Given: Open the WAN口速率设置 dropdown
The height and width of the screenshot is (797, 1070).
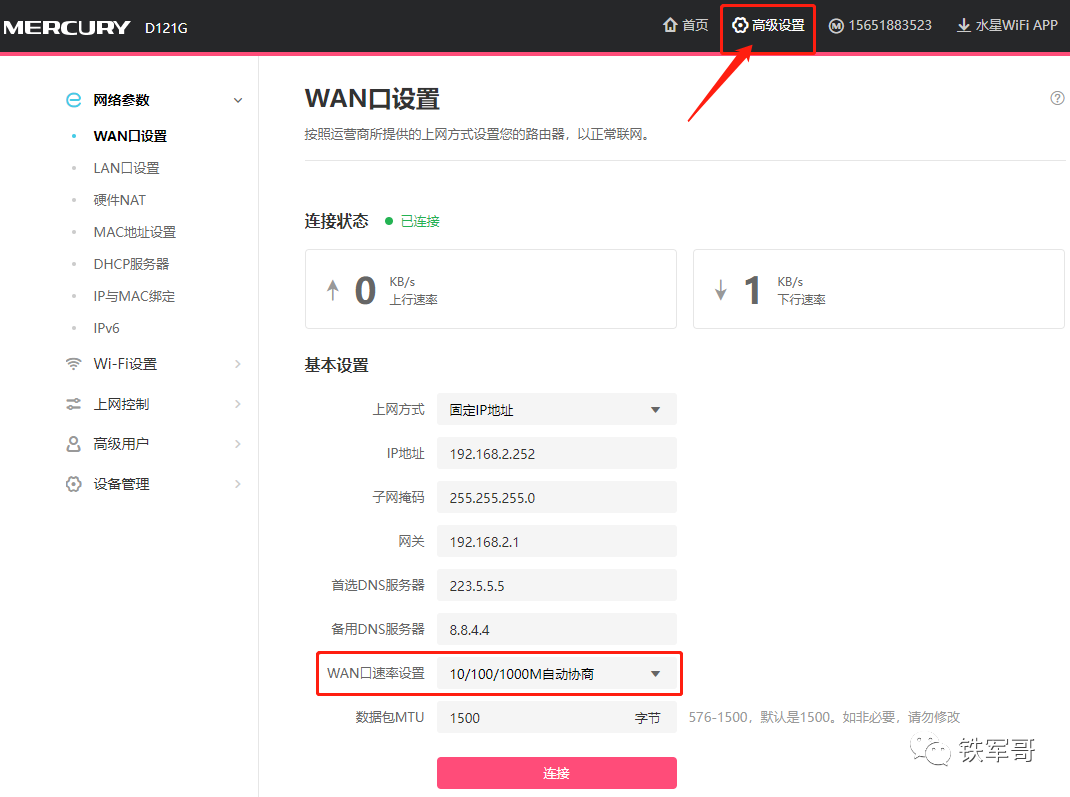Looking at the screenshot, I should coord(556,674).
